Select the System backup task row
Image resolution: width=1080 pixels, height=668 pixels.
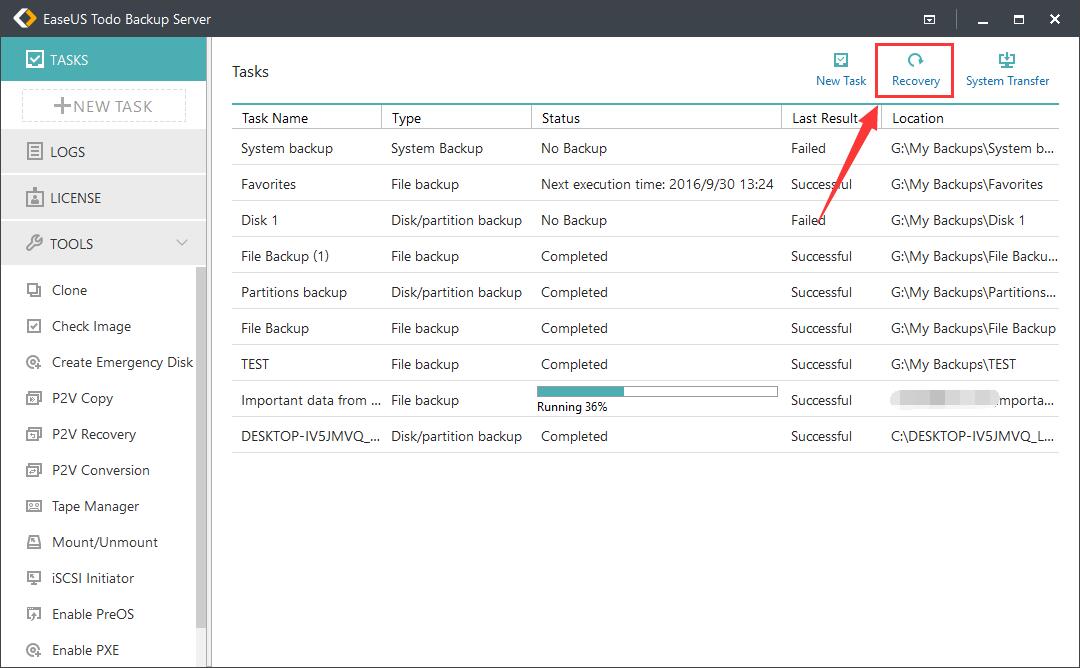tap(645, 148)
